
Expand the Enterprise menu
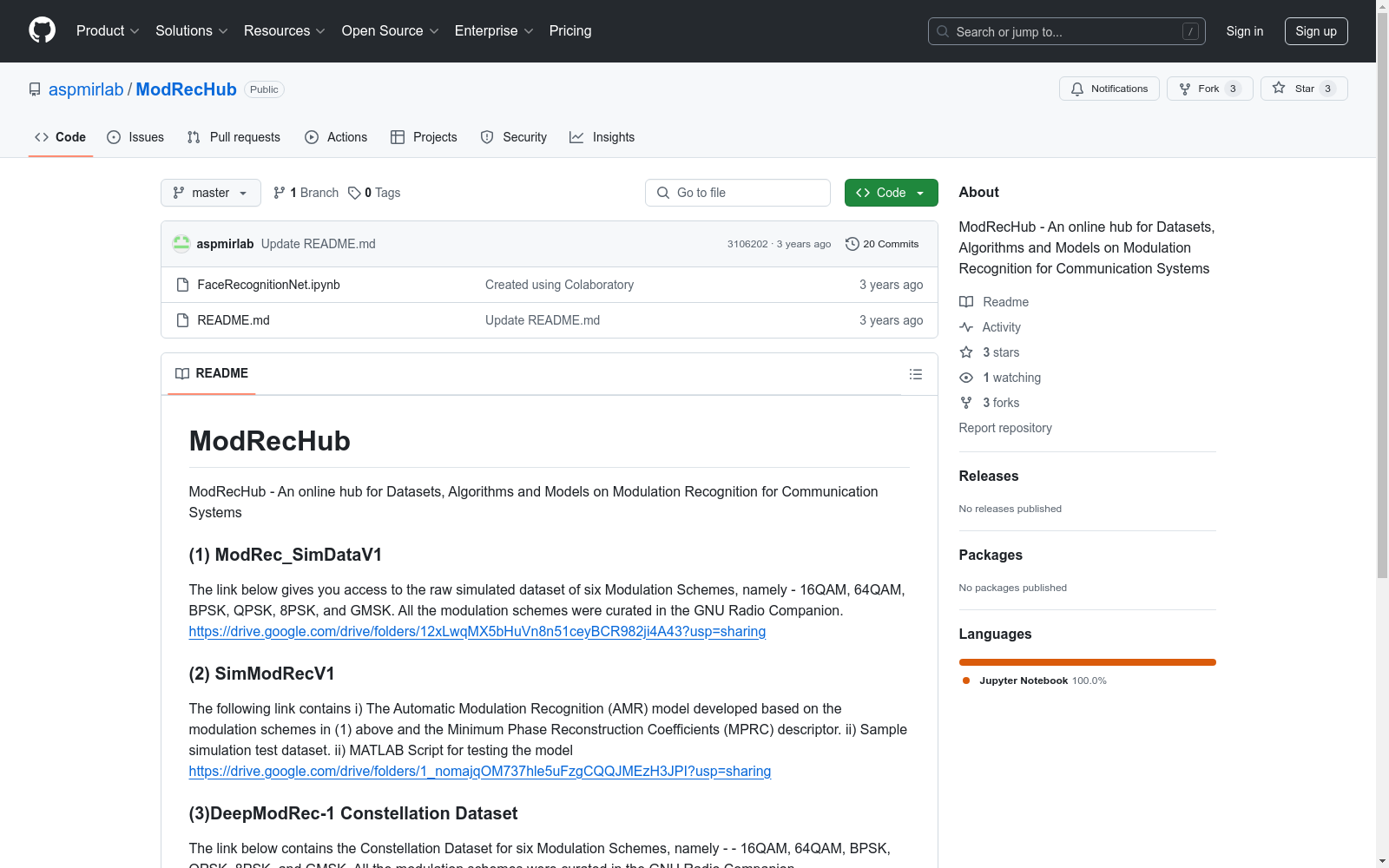click(494, 31)
